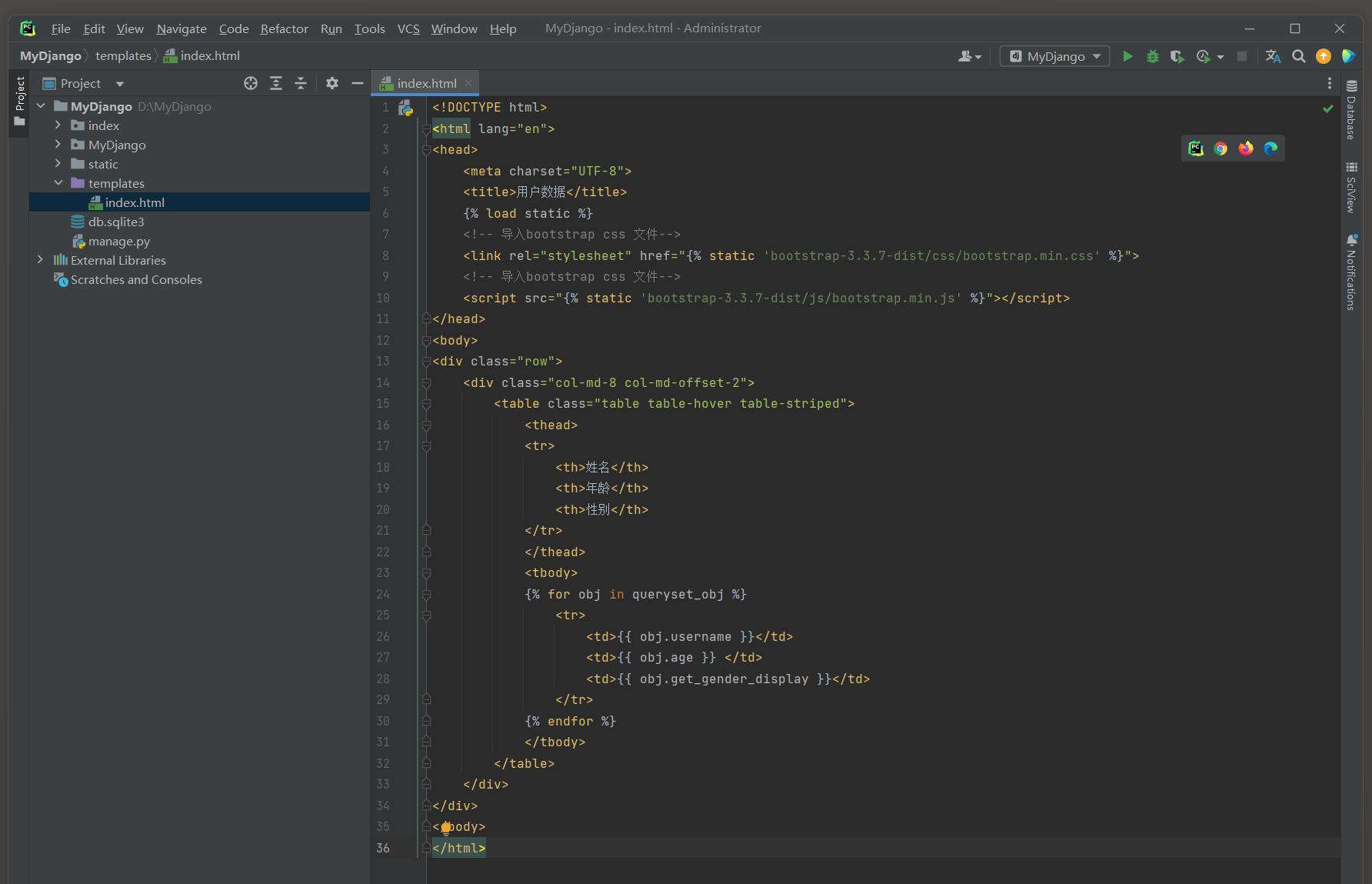The height and width of the screenshot is (884, 1372).
Task: Open the translate tool icon
Action: (x=1273, y=56)
